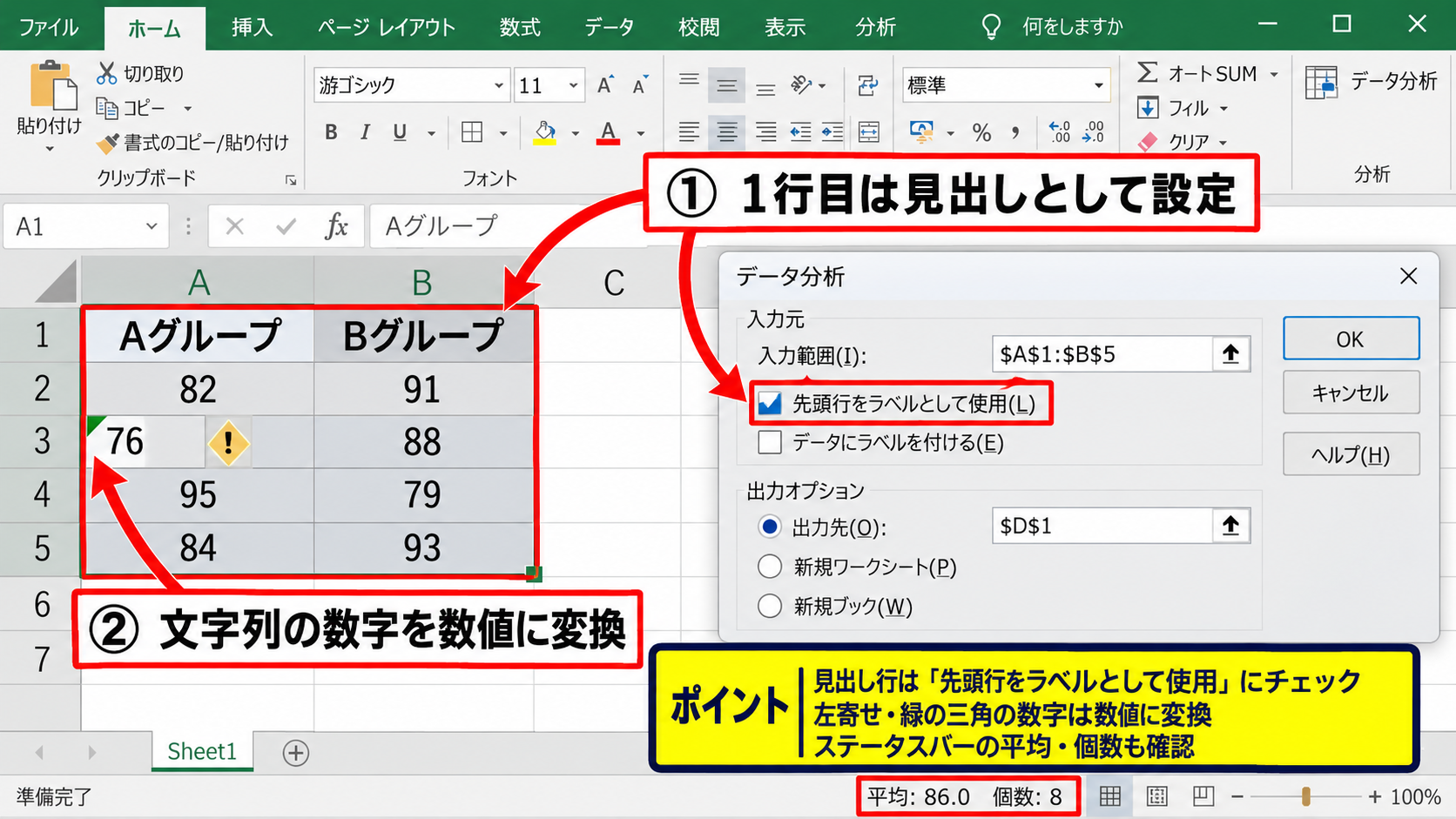Viewport: 1456px width, 819px height.
Task: Select the Sheet1 worksheet tab
Action: click(x=202, y=751)
